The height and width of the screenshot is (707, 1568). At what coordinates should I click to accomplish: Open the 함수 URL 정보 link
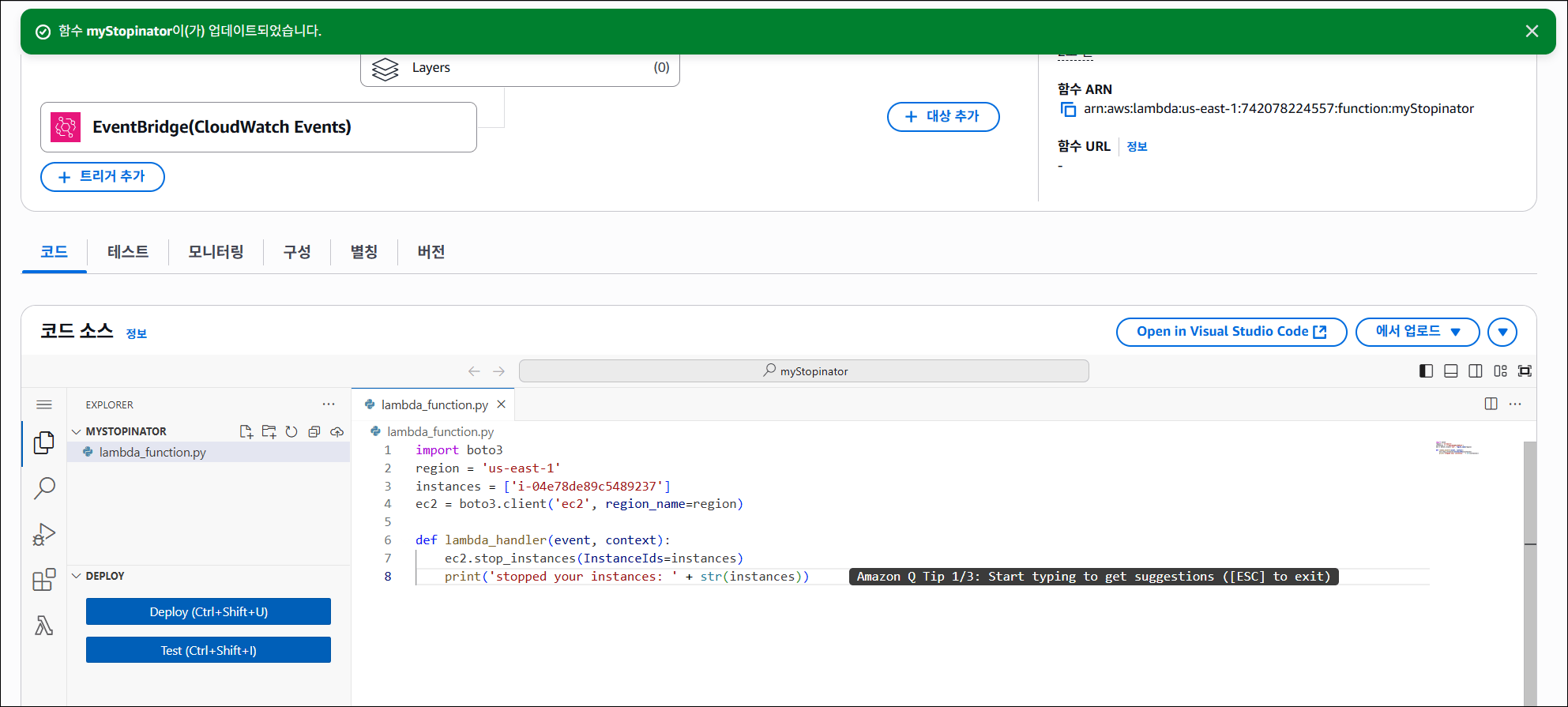tap(1137, 146)
